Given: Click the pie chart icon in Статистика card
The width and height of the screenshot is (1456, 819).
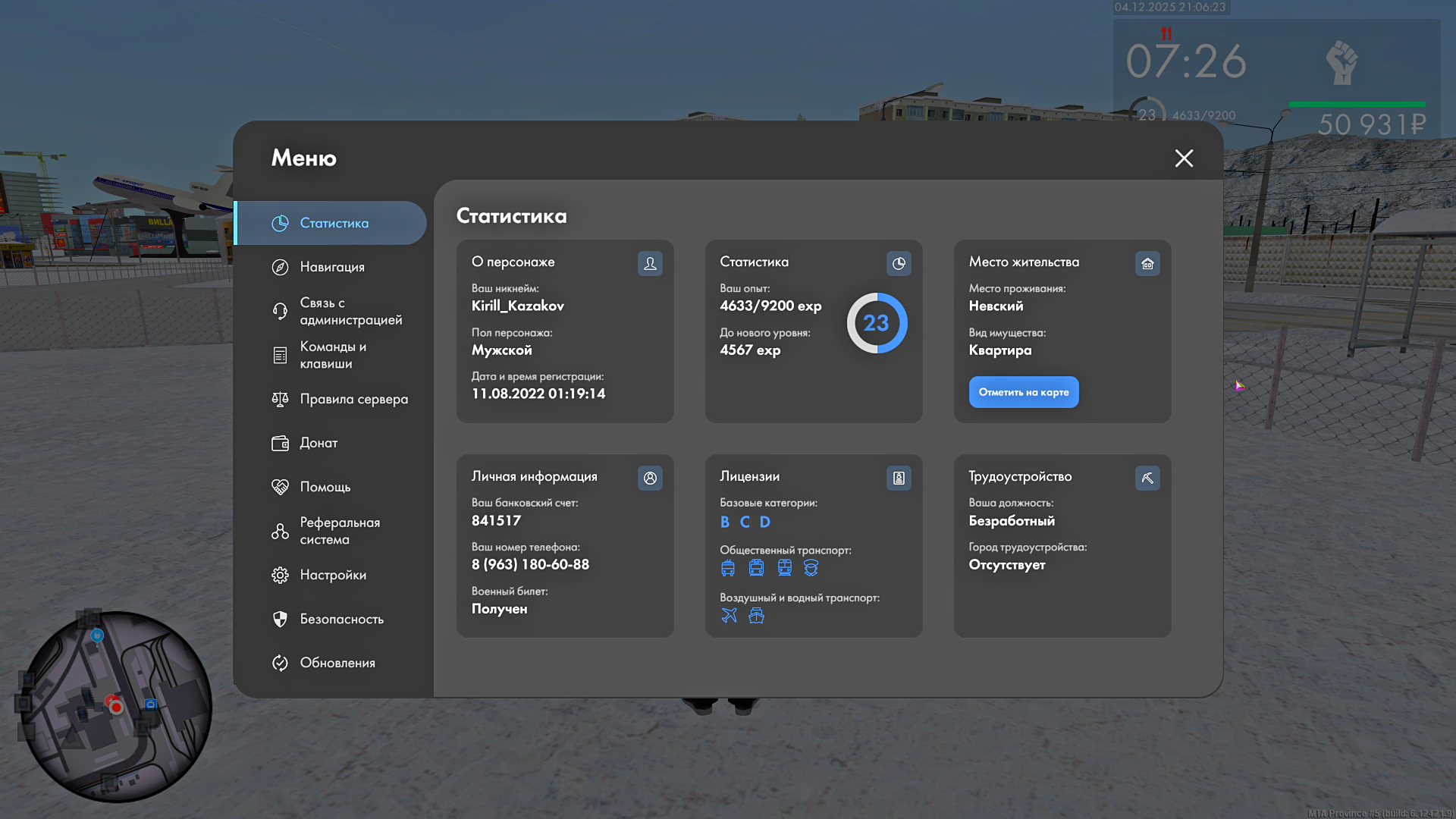Looking at the screenshot, I should (899, 263).
